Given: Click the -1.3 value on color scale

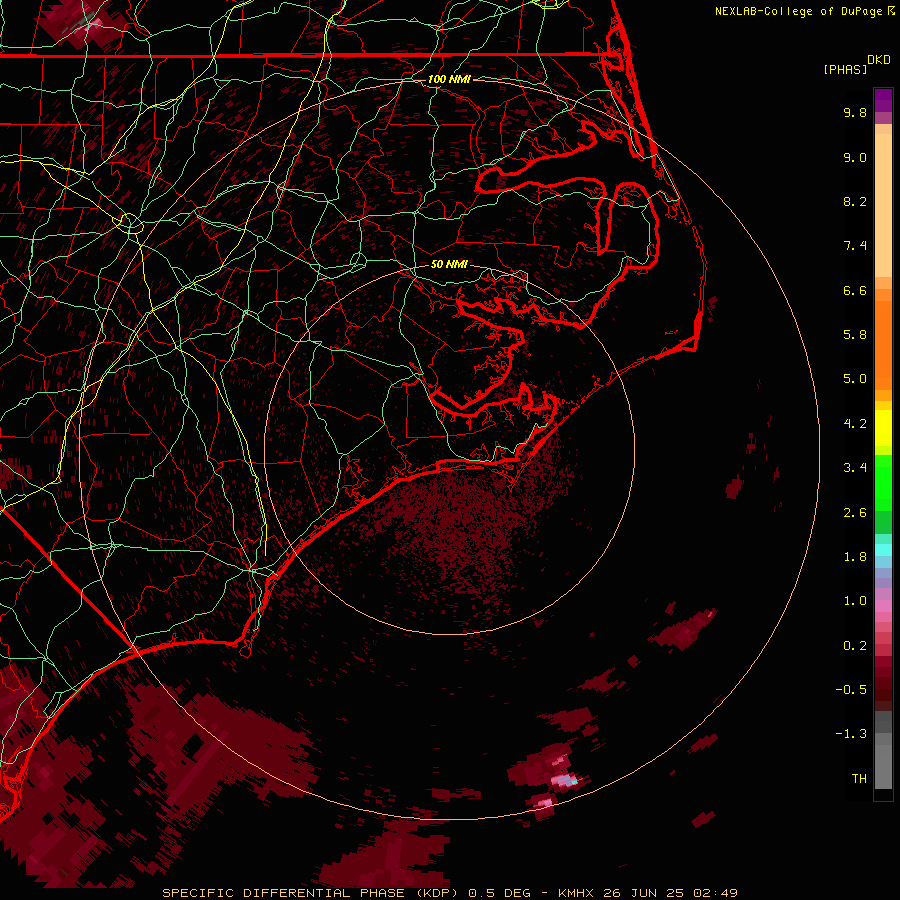Looking at the screenshot, I should pos(851,734).
